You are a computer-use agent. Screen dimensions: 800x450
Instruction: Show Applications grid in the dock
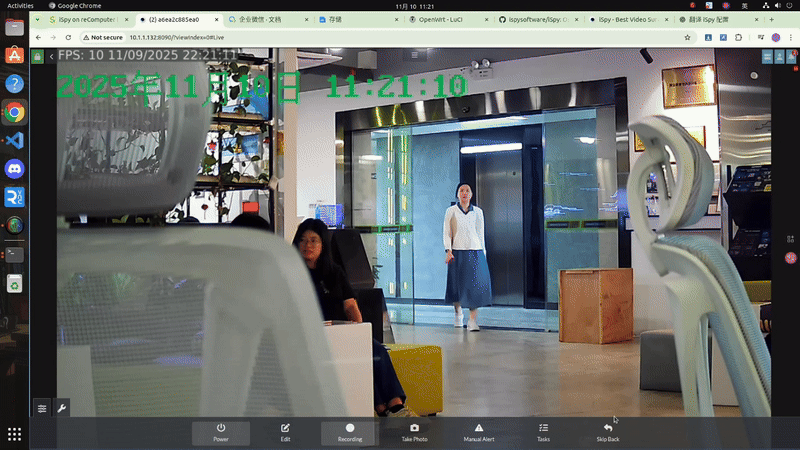(14, 434)
